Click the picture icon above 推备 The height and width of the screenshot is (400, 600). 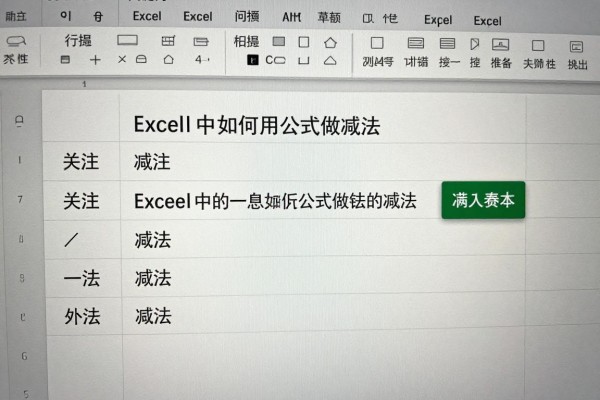pos(500,44)
